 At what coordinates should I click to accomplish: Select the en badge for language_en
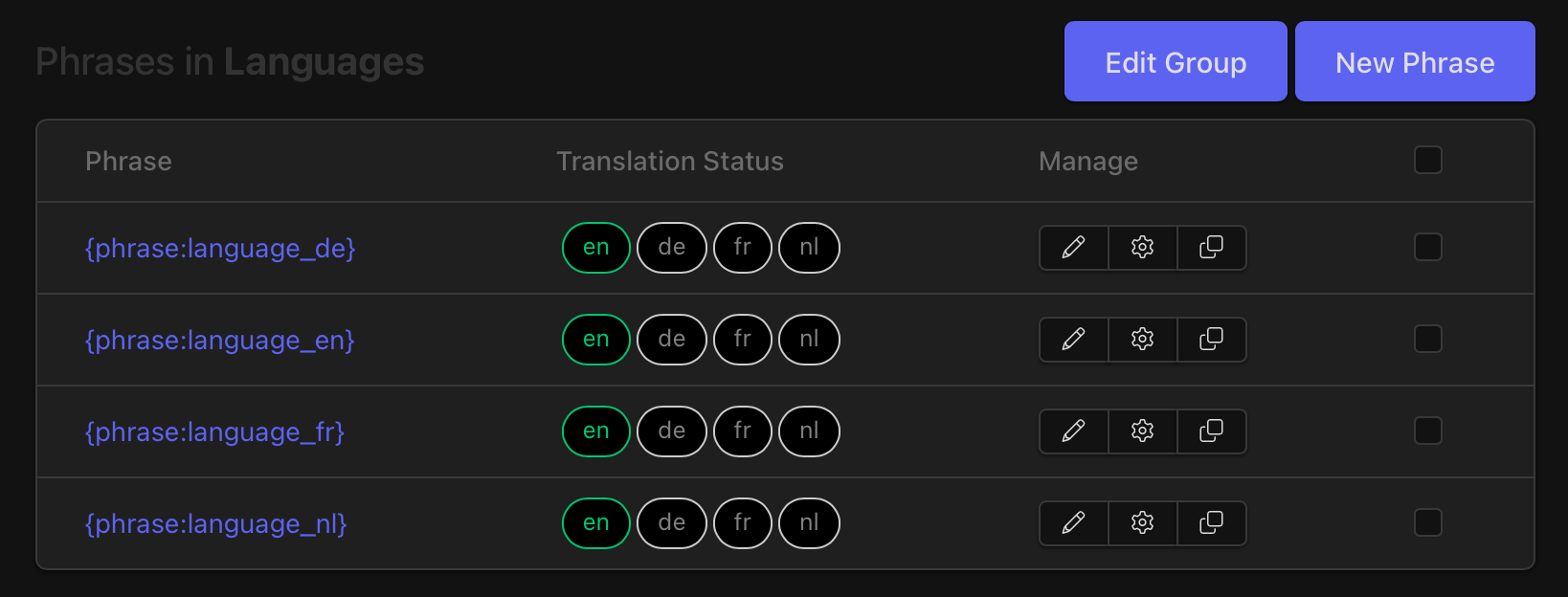[596, 340]
